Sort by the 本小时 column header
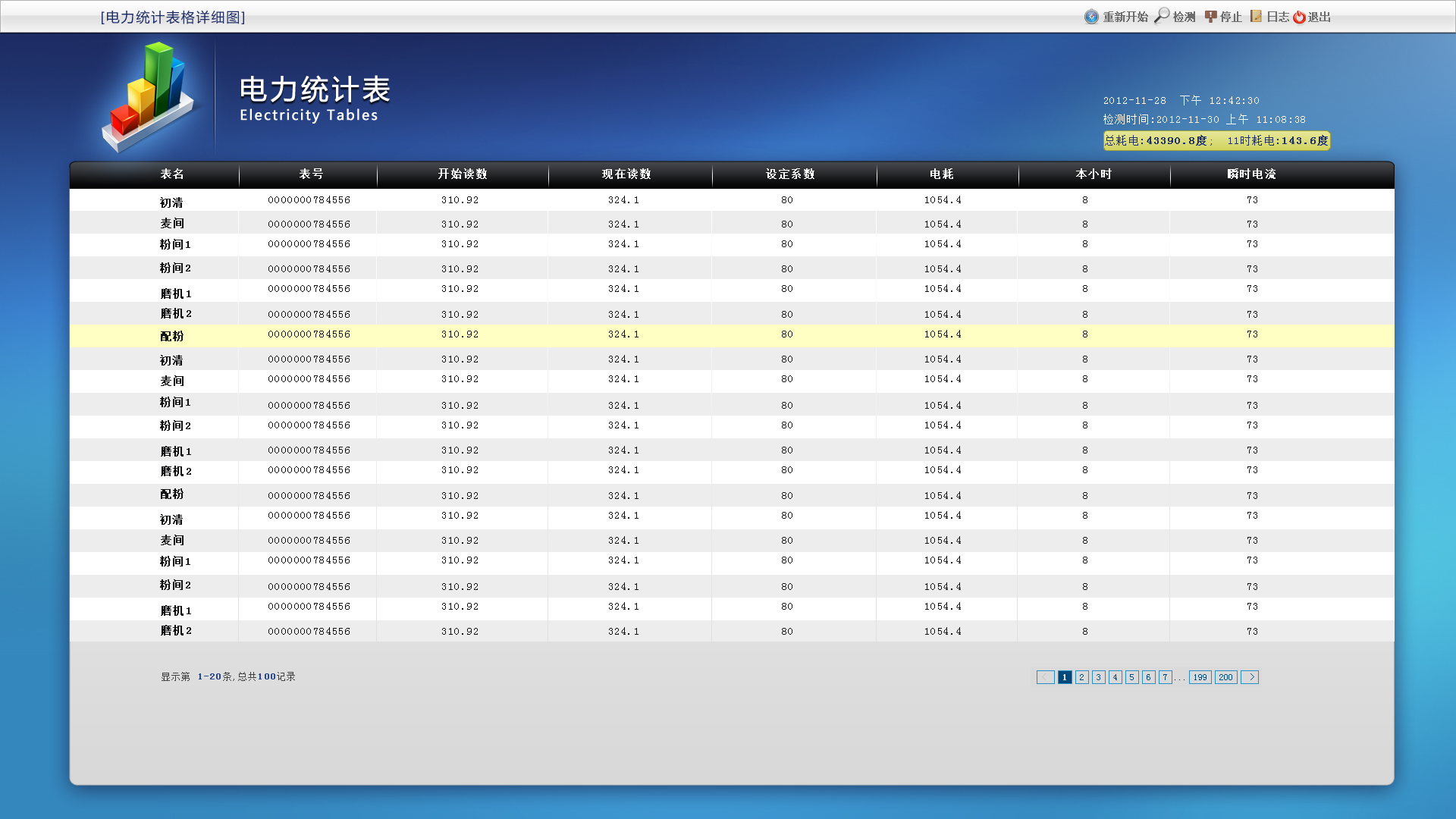 [x=1094, y=174]
